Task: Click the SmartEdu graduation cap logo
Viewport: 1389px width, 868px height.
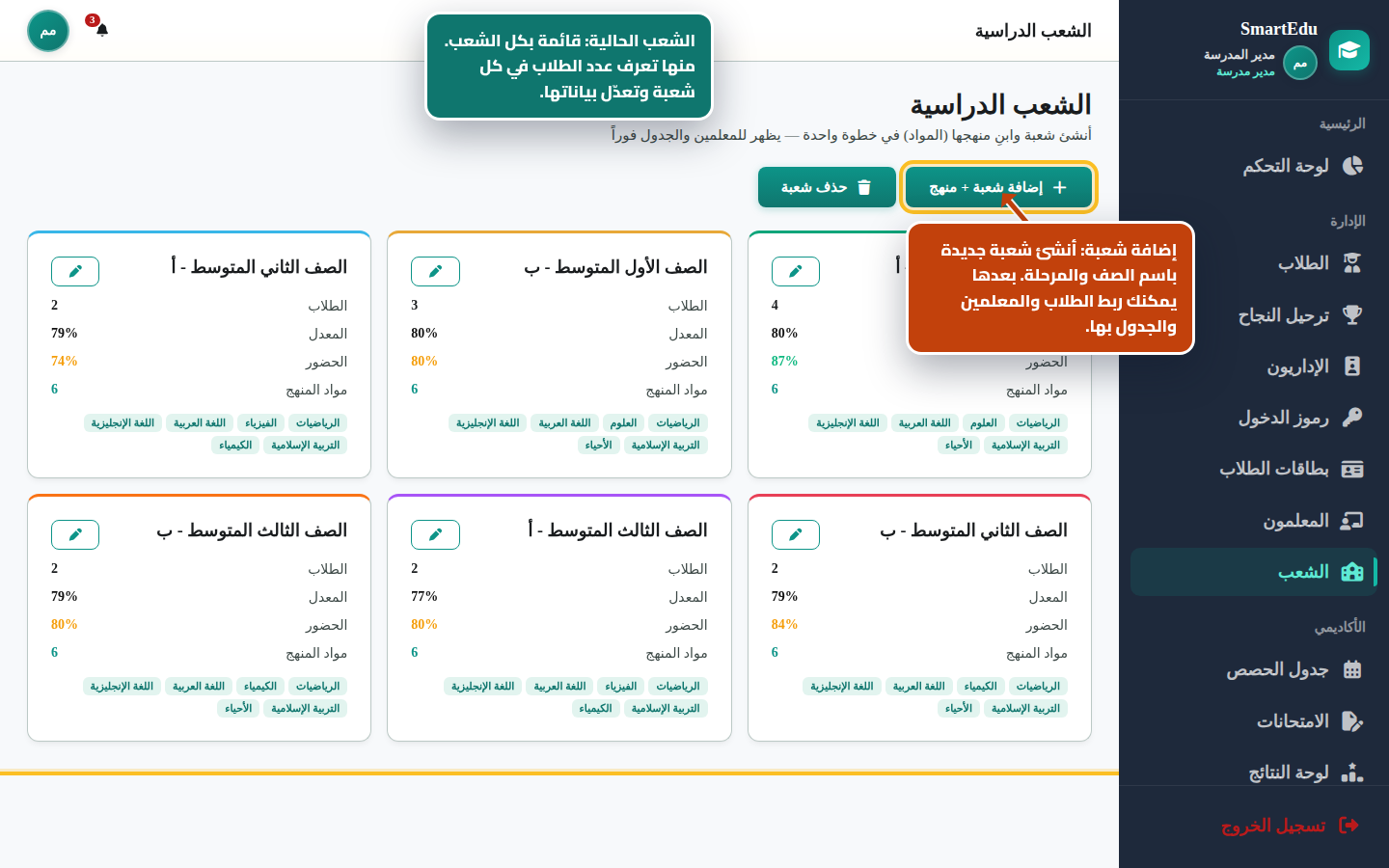Action: (1348, 50)
